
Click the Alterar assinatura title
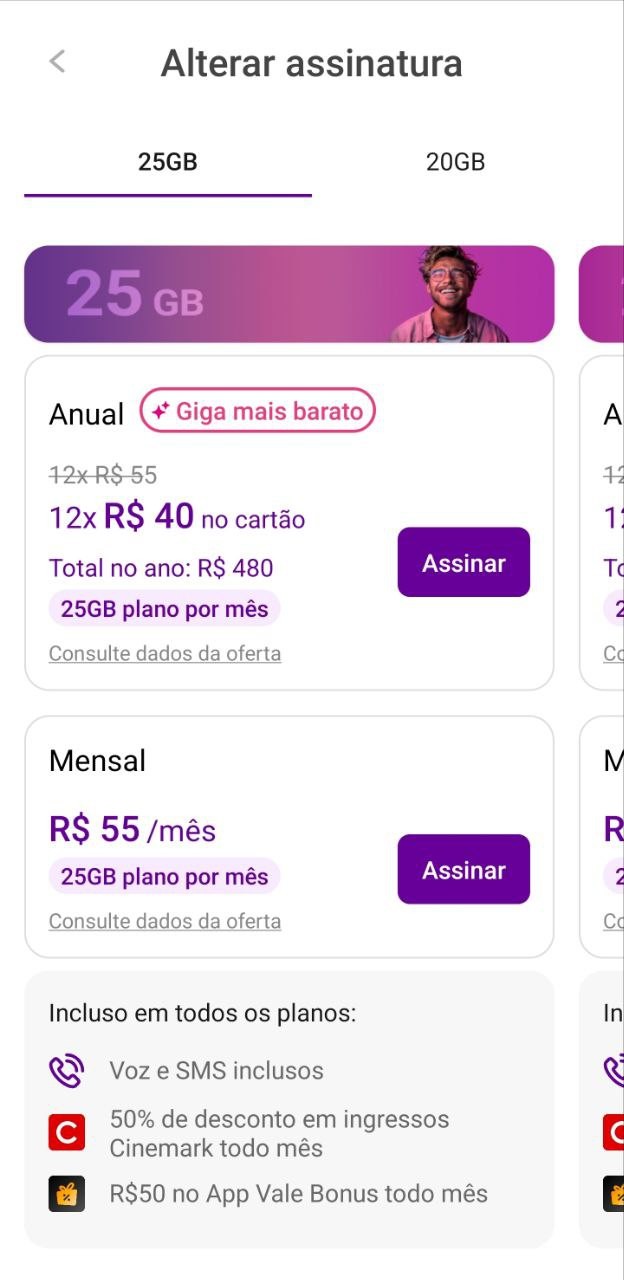click(x=311, y=63)
